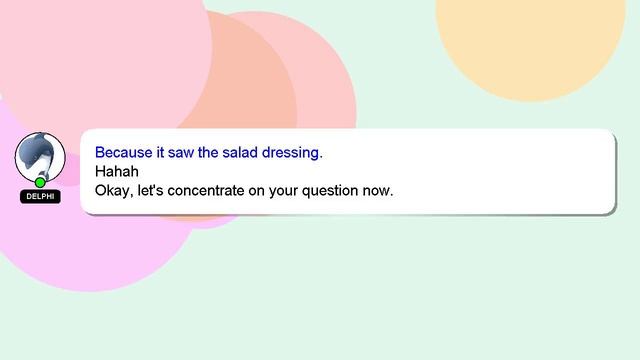Click empty right side of white chat bubble
640x360 pixels.
coord(510,171)
